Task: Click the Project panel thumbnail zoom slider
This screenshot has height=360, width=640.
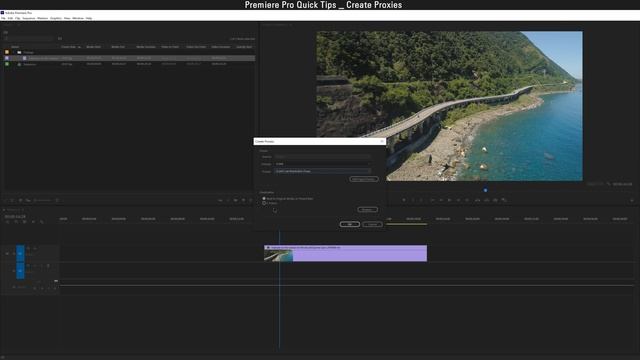Action: click(43, 200)
